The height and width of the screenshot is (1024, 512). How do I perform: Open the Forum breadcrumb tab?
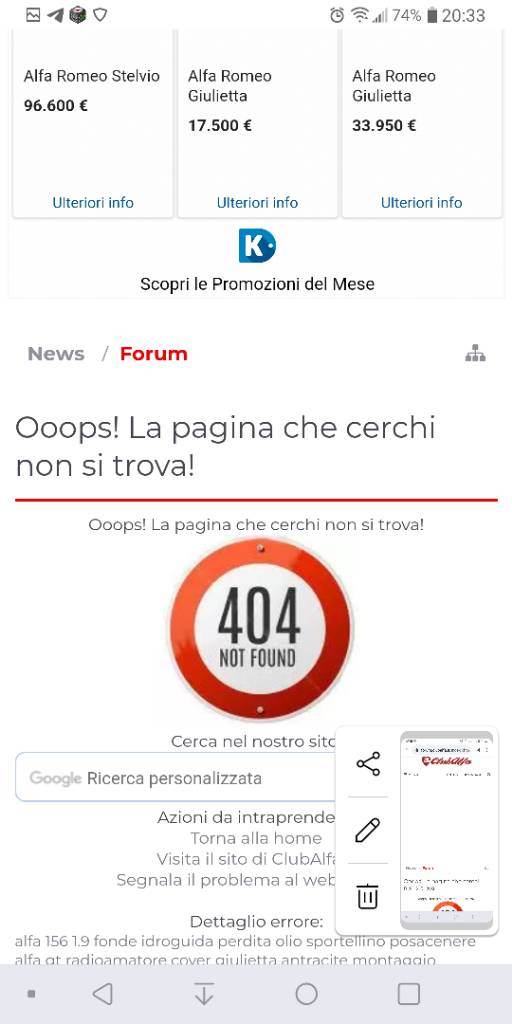(153, 354)
